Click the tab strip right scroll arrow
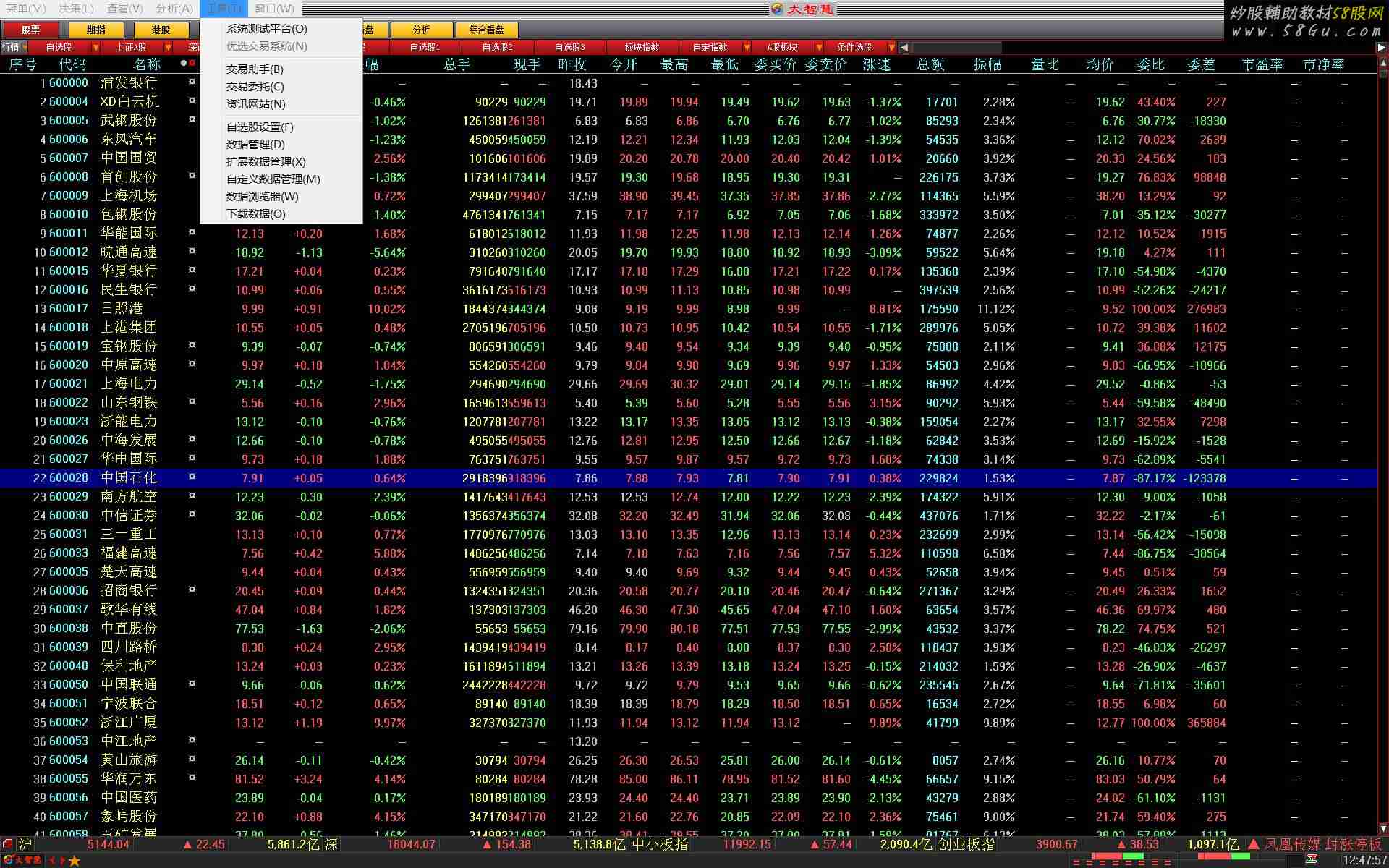 [1381, 48]
